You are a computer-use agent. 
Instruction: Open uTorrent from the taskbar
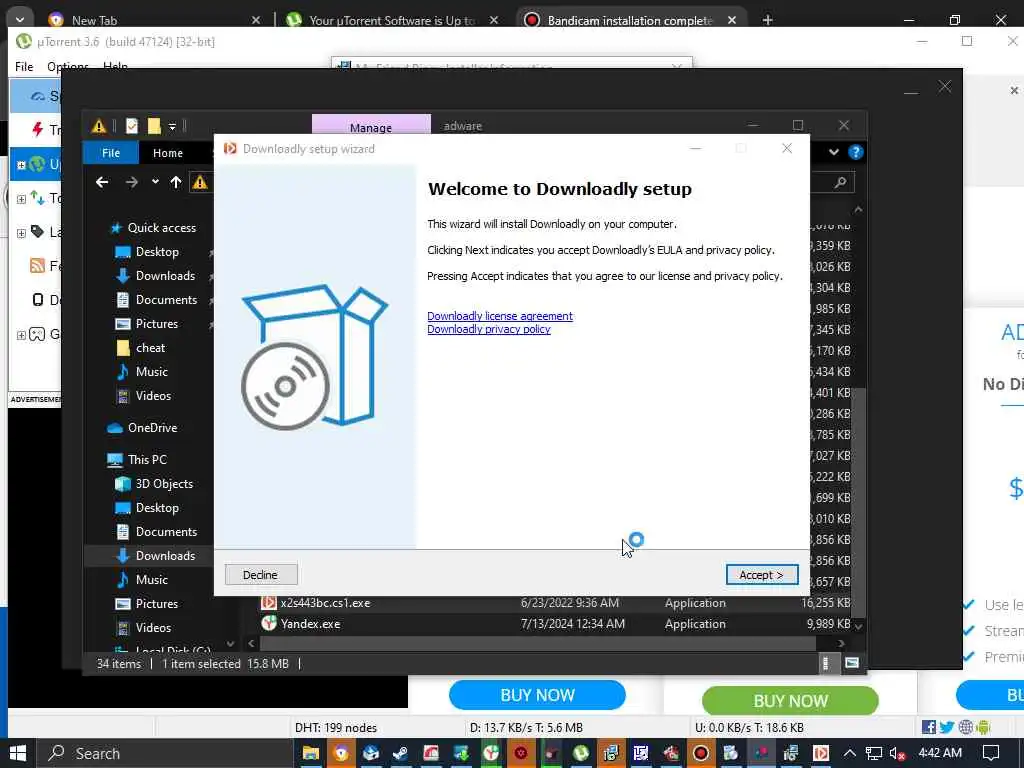click(581, 754)
